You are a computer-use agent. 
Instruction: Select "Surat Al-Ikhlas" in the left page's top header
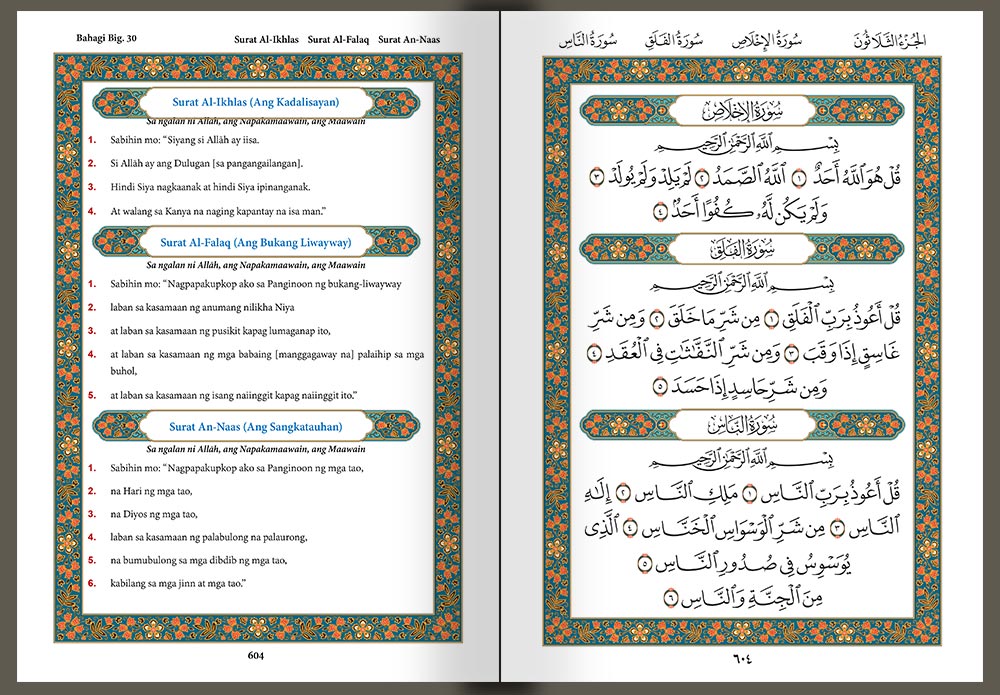pos(266,40)
